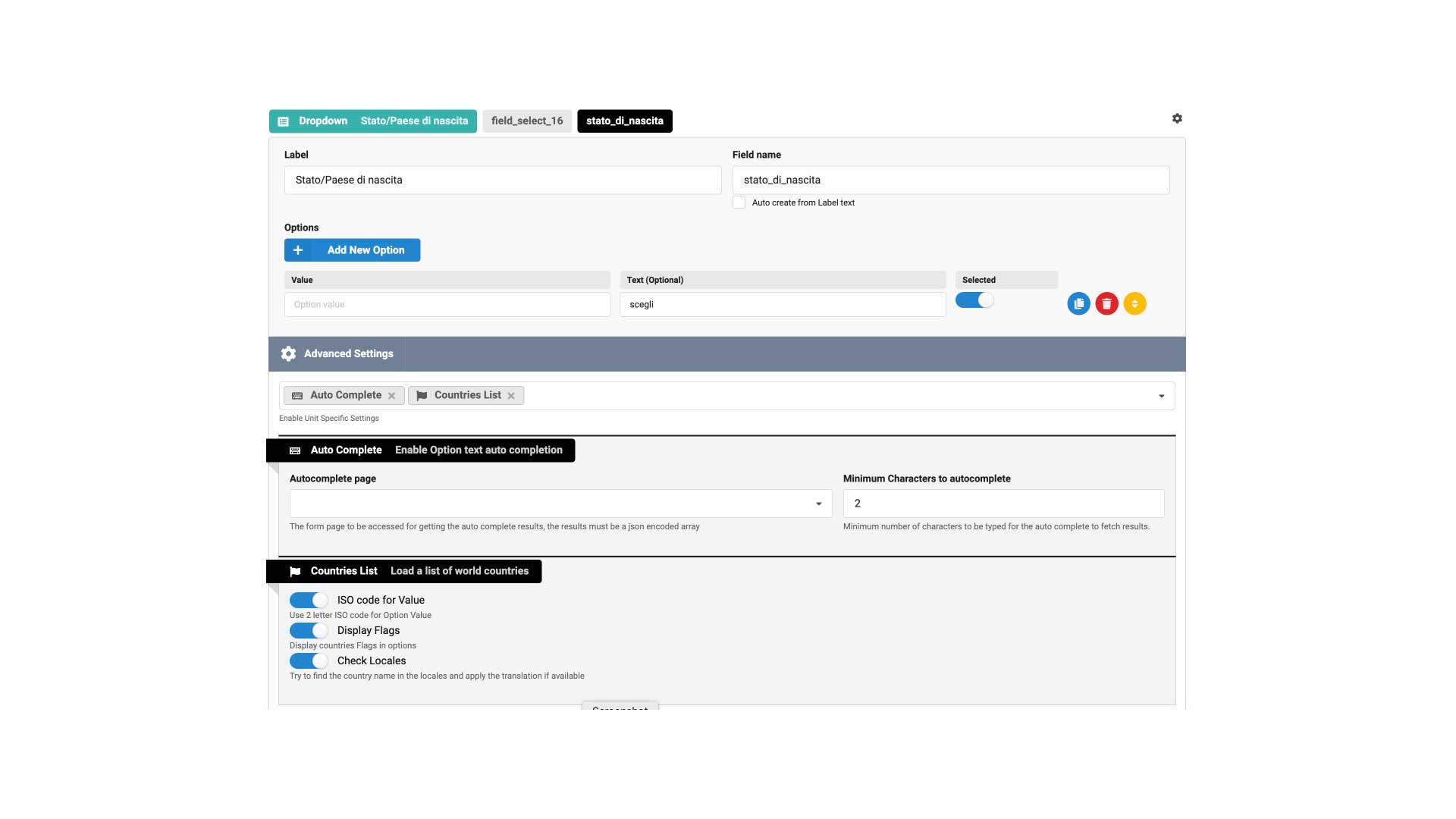The image size is (1456, 819).
Task: Disable ISO code for Value switch
Action: click(x=309, y=600)
